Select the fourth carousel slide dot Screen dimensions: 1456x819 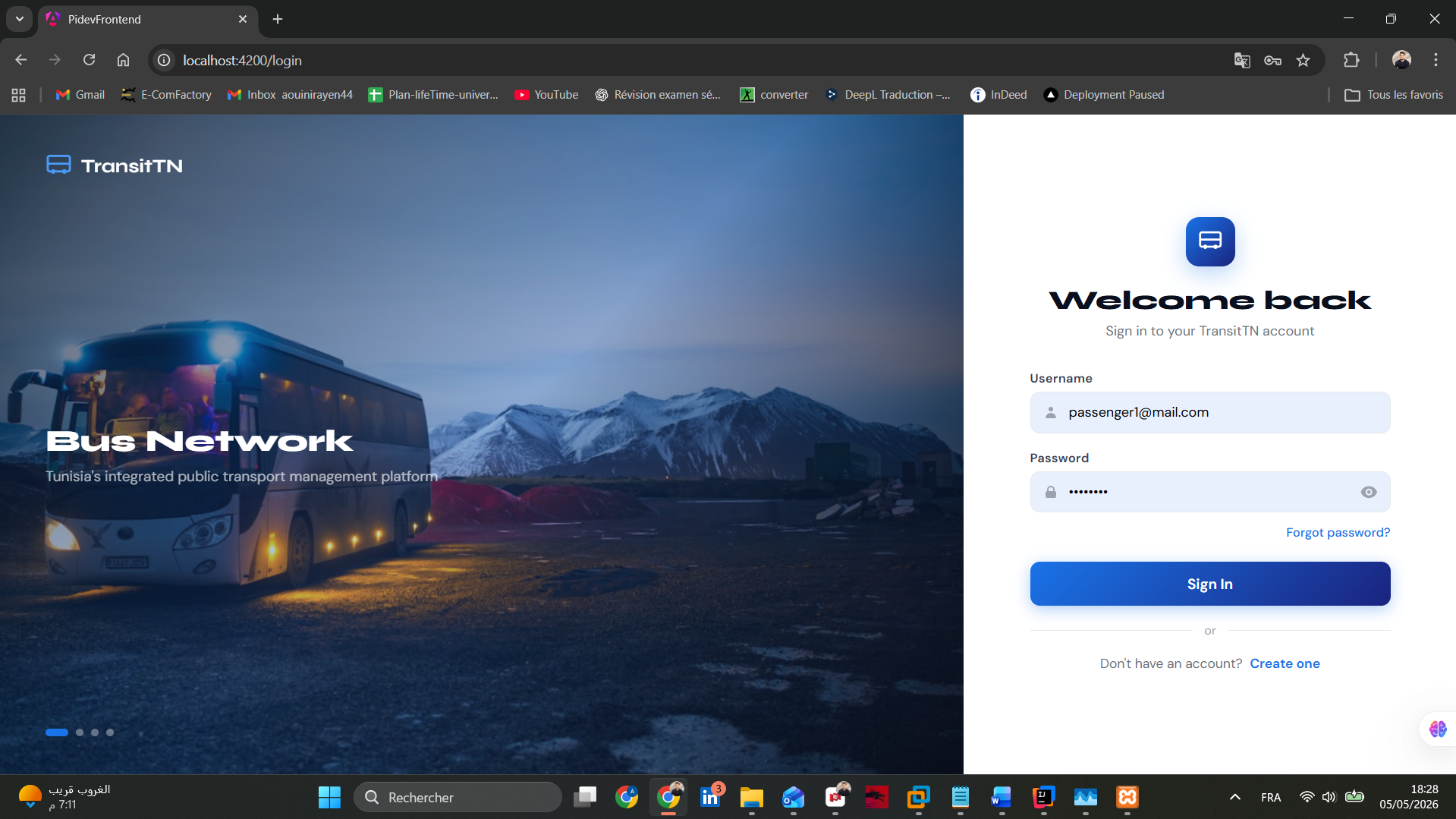point(110,732)
